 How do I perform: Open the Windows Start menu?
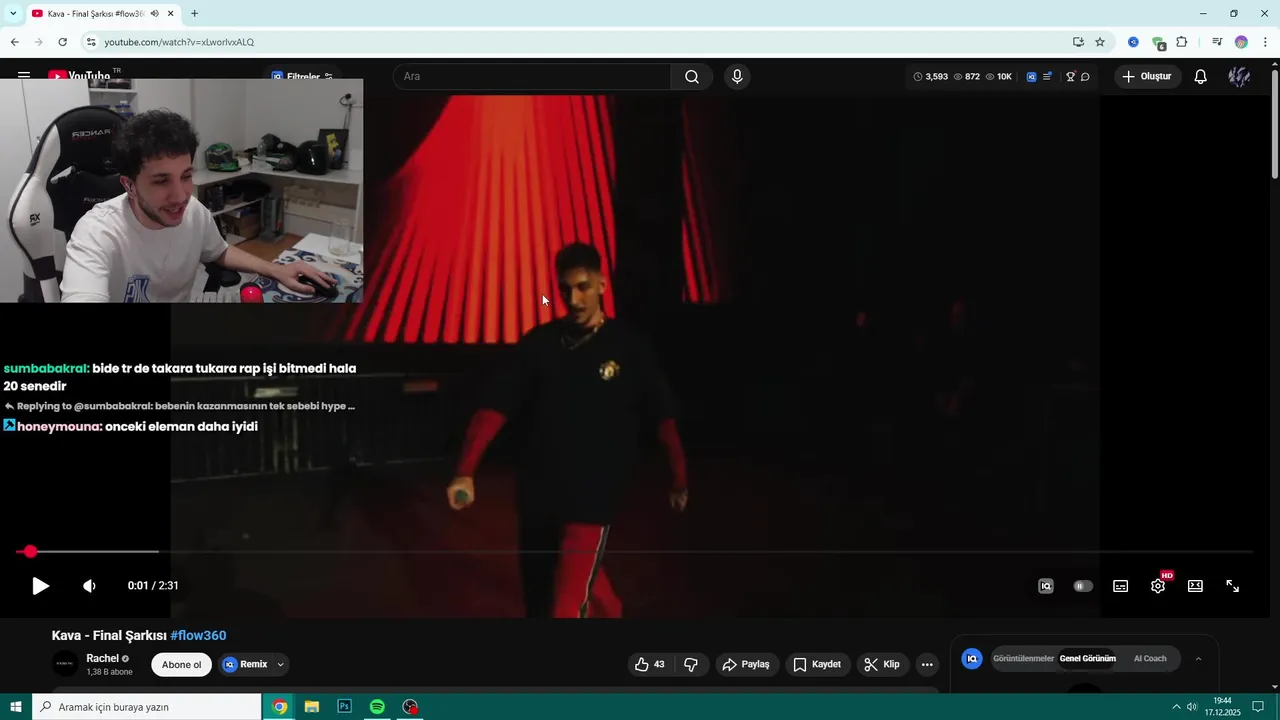coord(15,707)
